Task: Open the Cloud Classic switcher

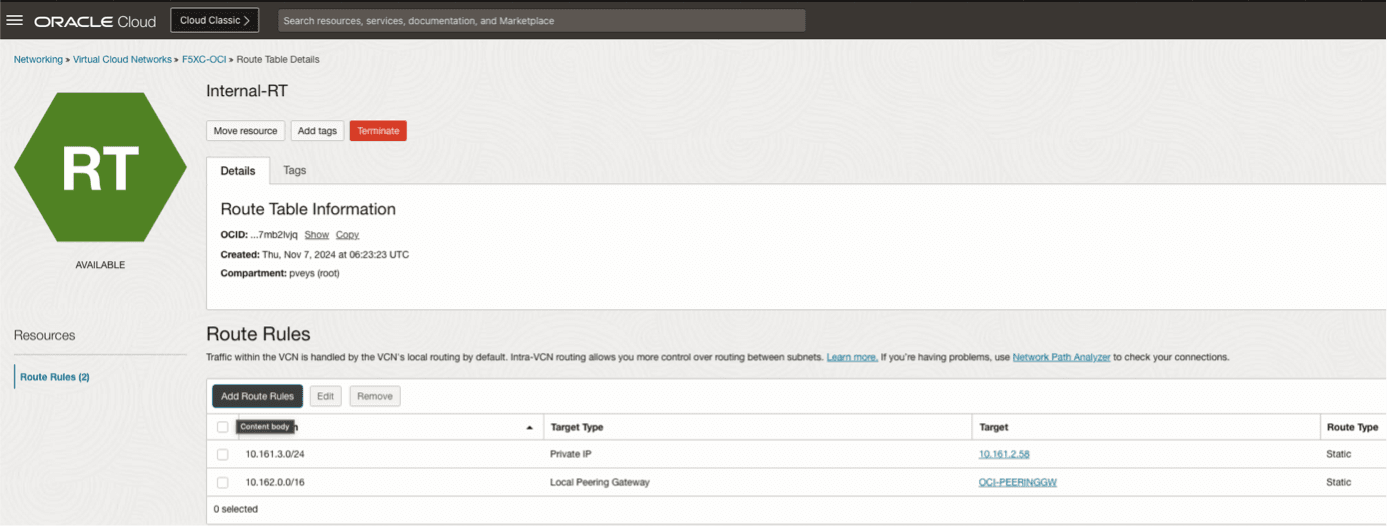Action: click(x=214, y=20)
